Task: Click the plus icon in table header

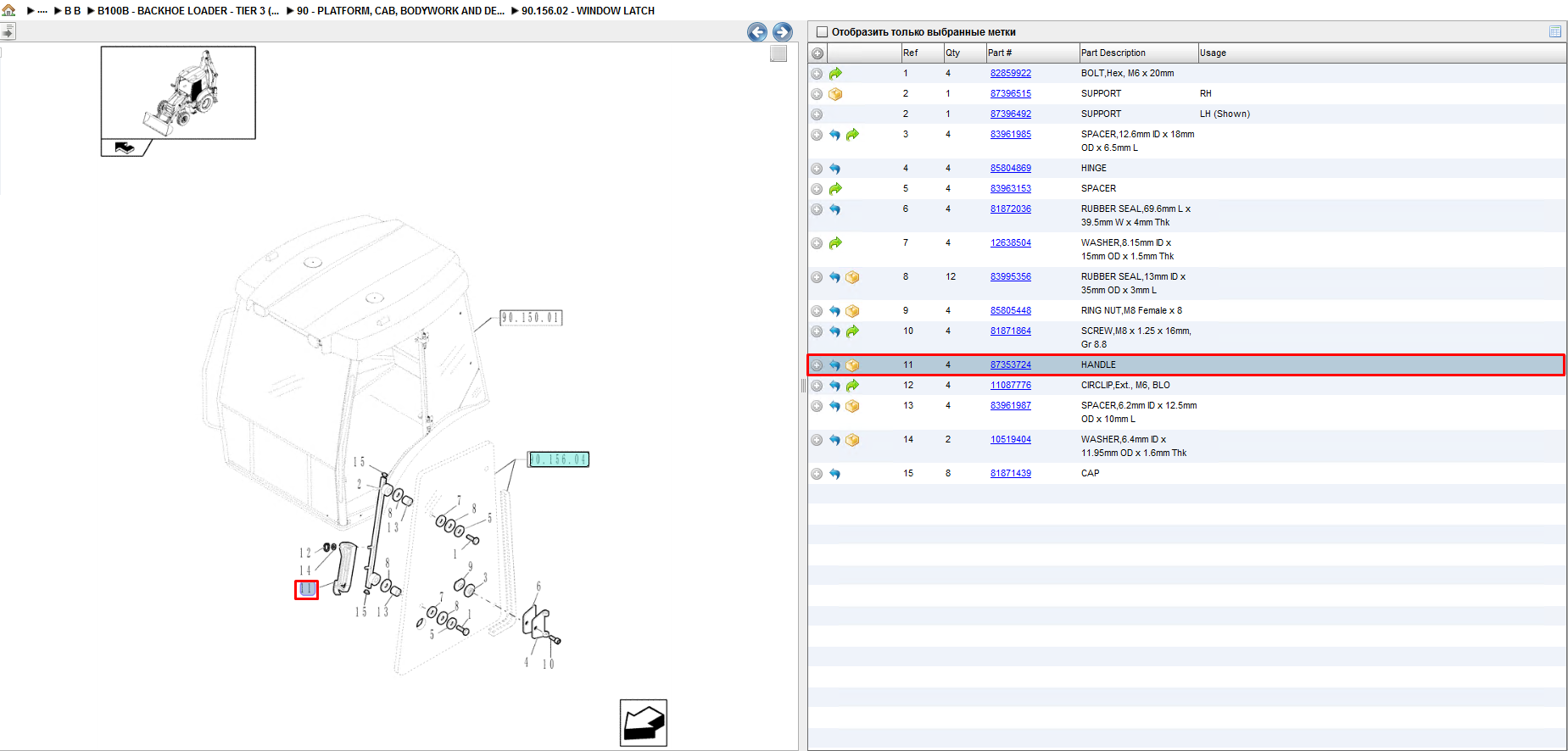Action: [817, 53]
